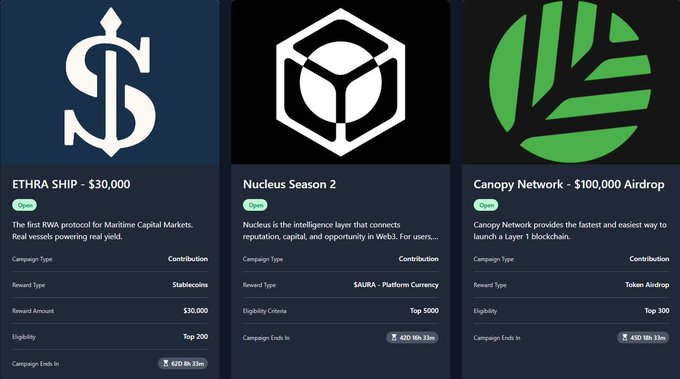Click Campaign Type label on ETHRA SHIP card
This screenshot has width=680, height=379.
pyautogui.click(x=32, y=259)
